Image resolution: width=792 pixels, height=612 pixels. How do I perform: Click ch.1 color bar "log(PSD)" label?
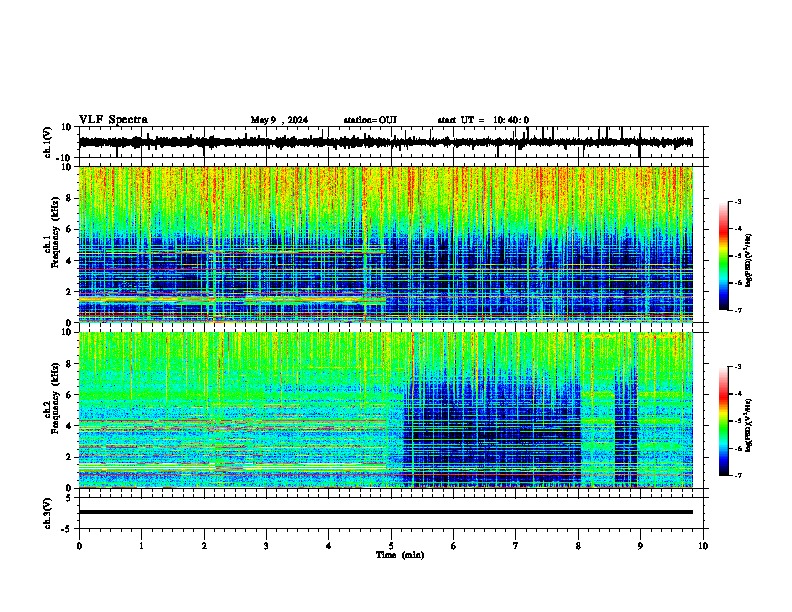[x=749, y=260]
